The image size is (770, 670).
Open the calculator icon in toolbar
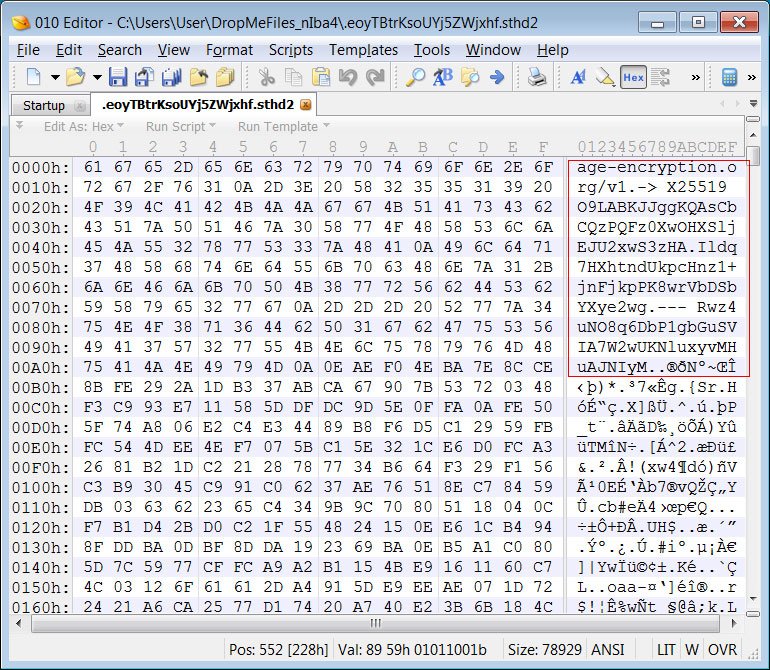pos(730,77)
